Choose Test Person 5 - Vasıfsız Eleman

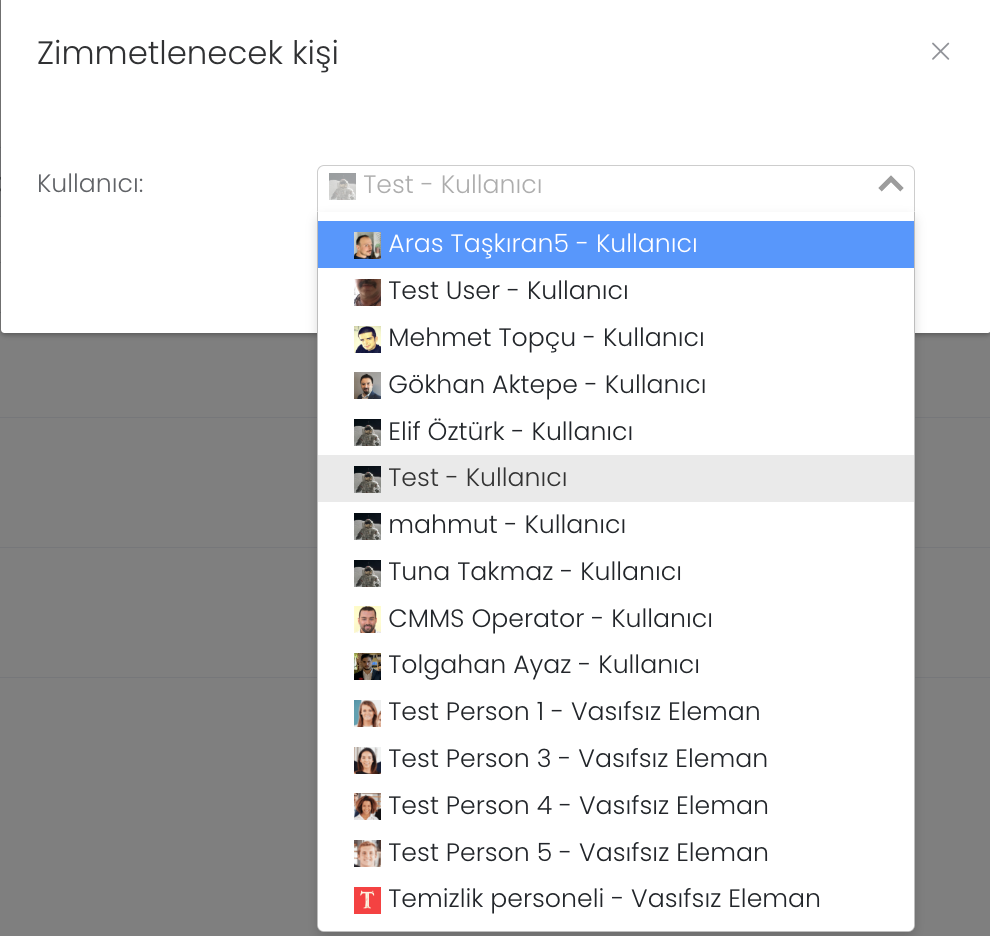pos(578,853)
